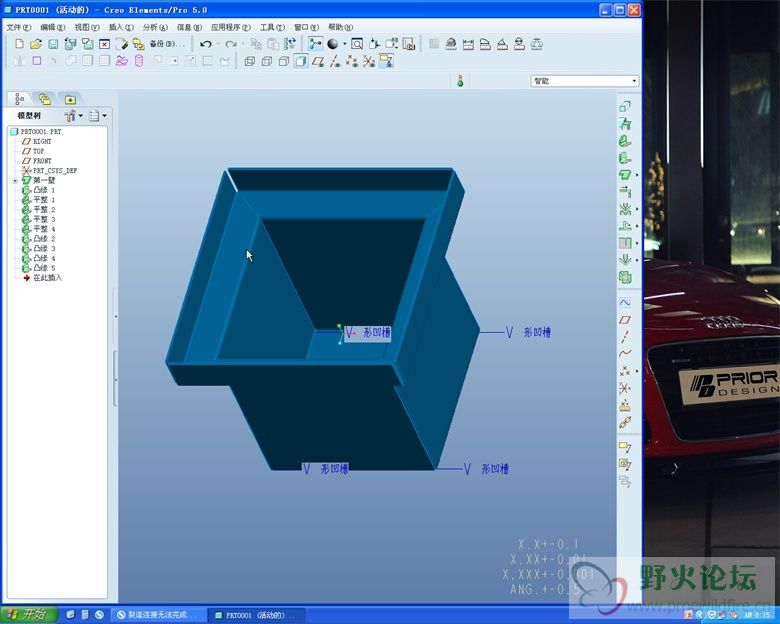Open the 帮助 menu
Viewport: 780px width, 624px height.
coord(340,27)
